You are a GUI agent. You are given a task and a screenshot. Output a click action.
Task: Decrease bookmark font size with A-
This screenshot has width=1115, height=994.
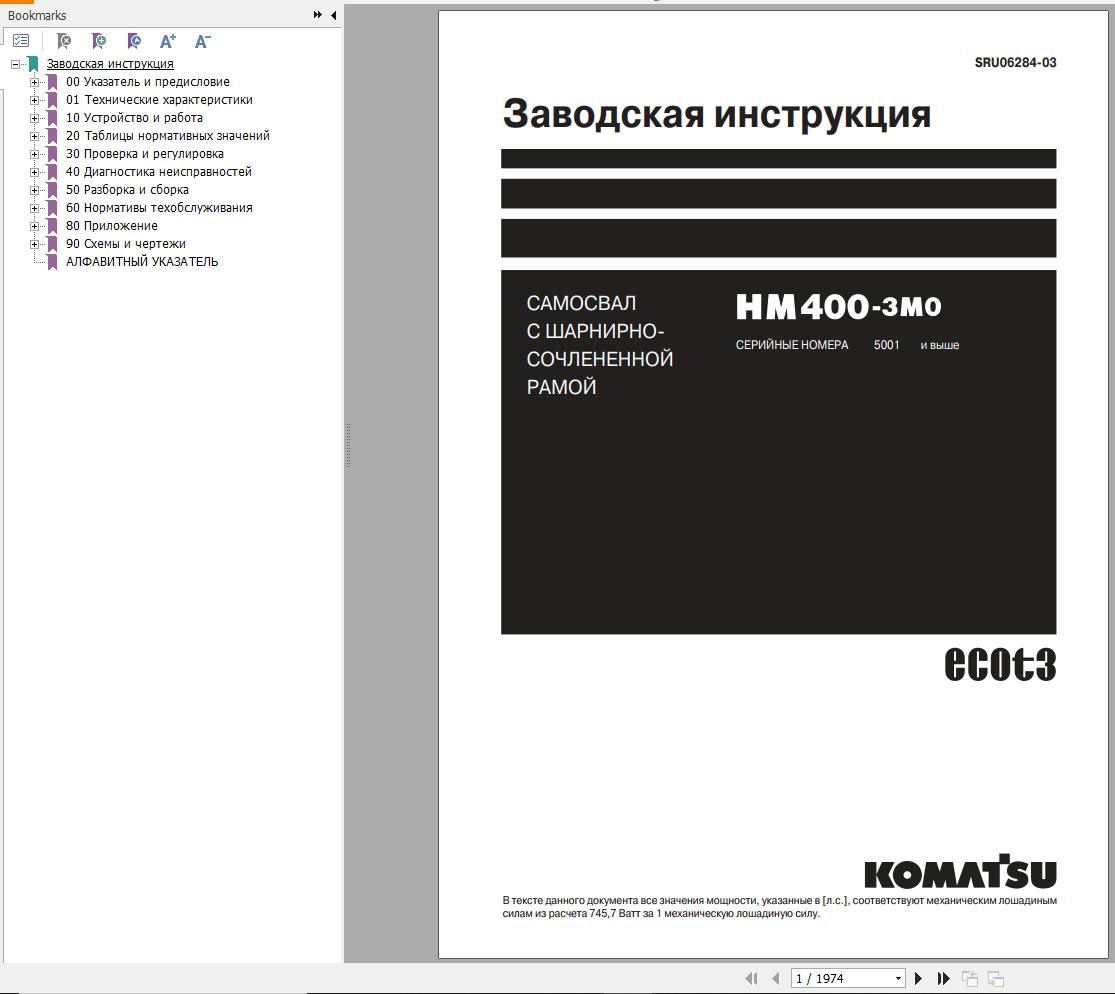point(203,41)
